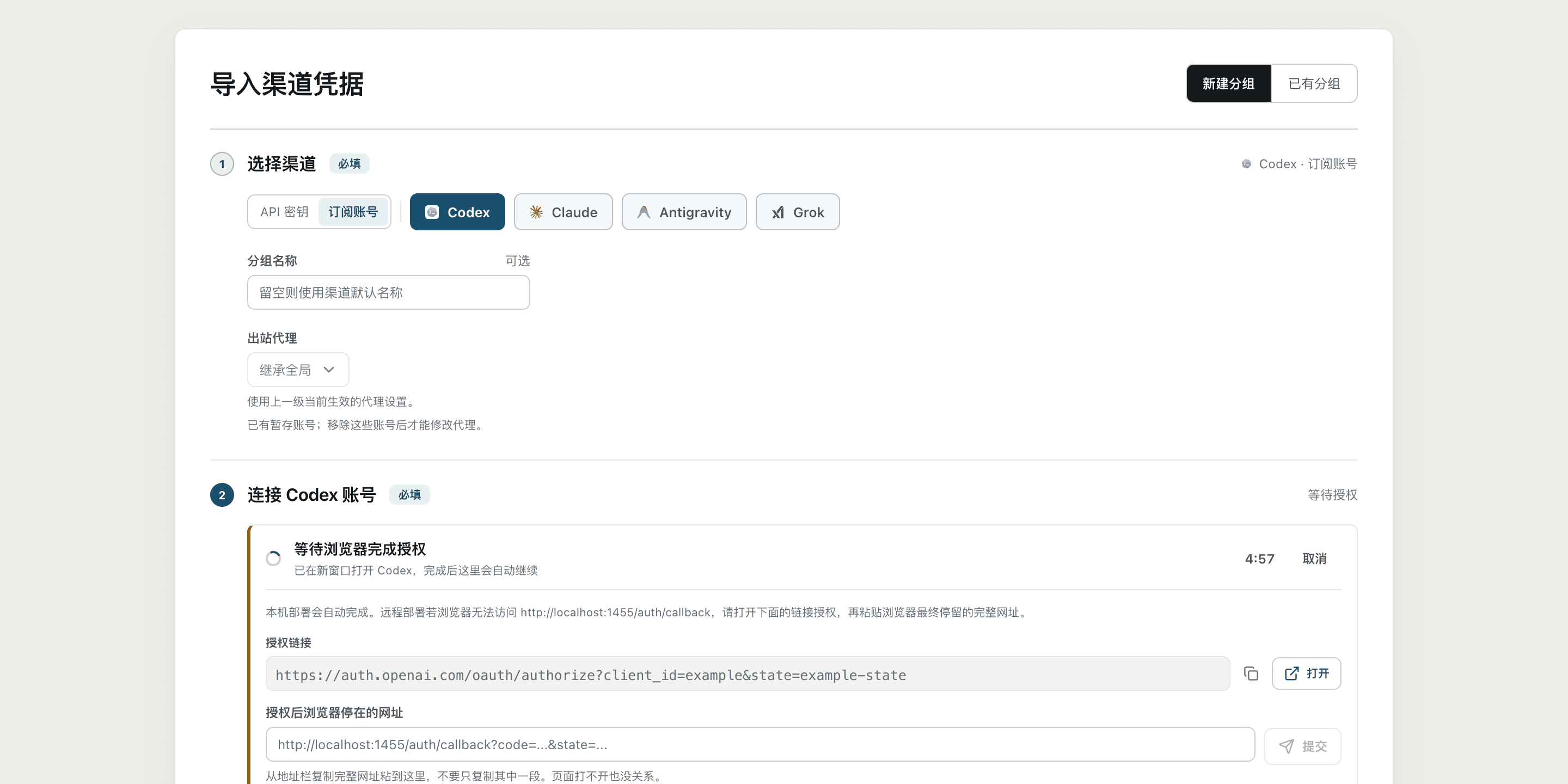
Task: Click the hint 使用上一级当前生效的代理设置
Action: pos(332,402)
